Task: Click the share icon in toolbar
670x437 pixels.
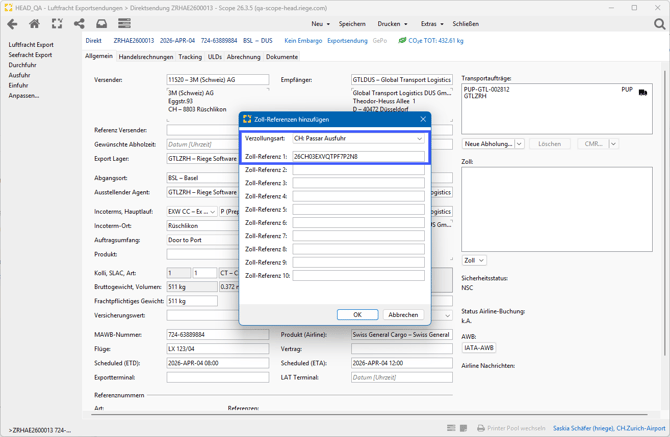Action: tap(79, 24)
